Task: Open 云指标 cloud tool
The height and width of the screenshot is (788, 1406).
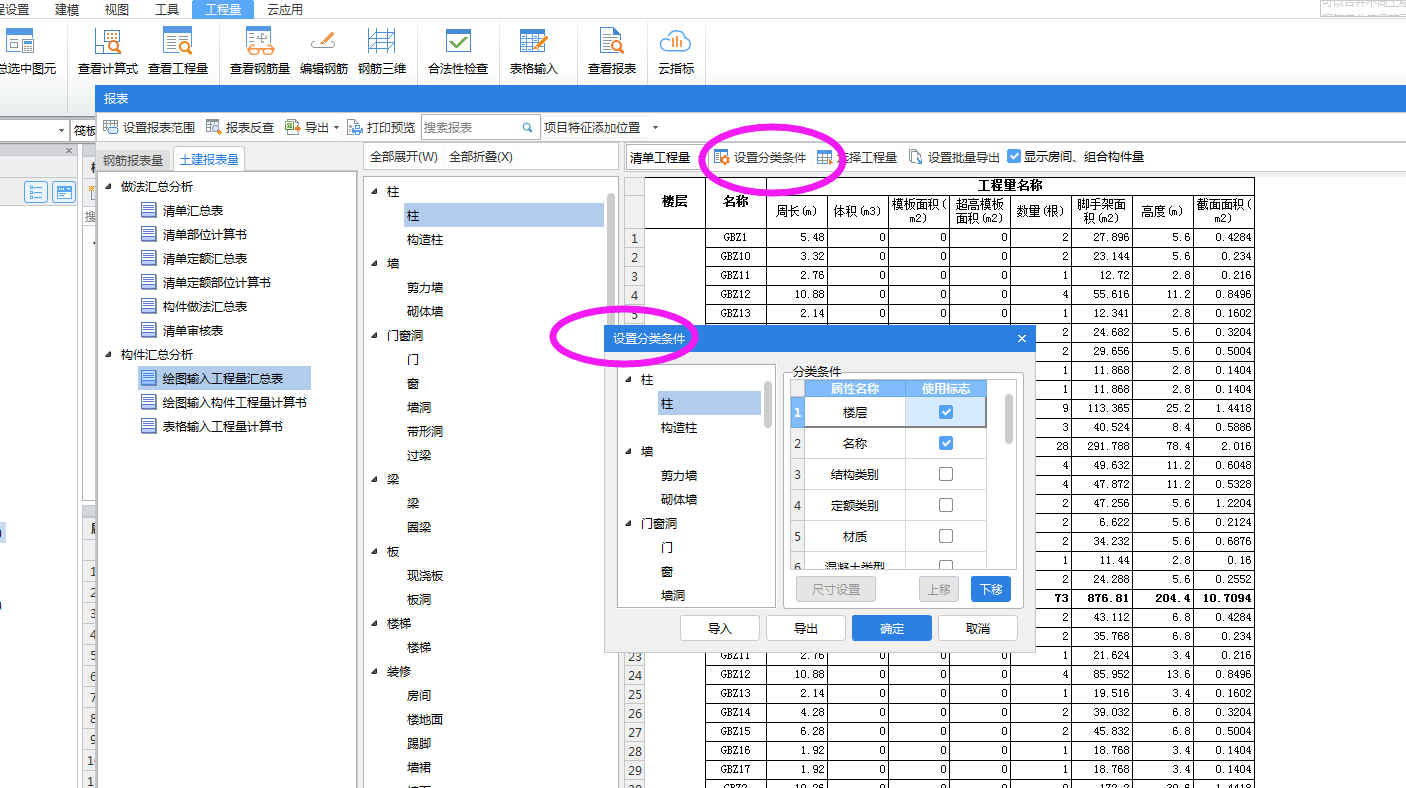Action: click(676, 52)
